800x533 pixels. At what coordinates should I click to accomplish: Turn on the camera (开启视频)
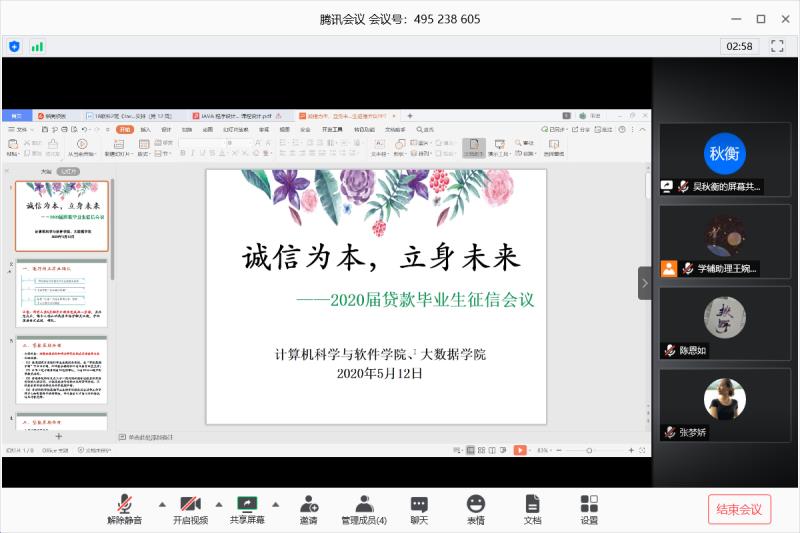(x=190, y=508)
